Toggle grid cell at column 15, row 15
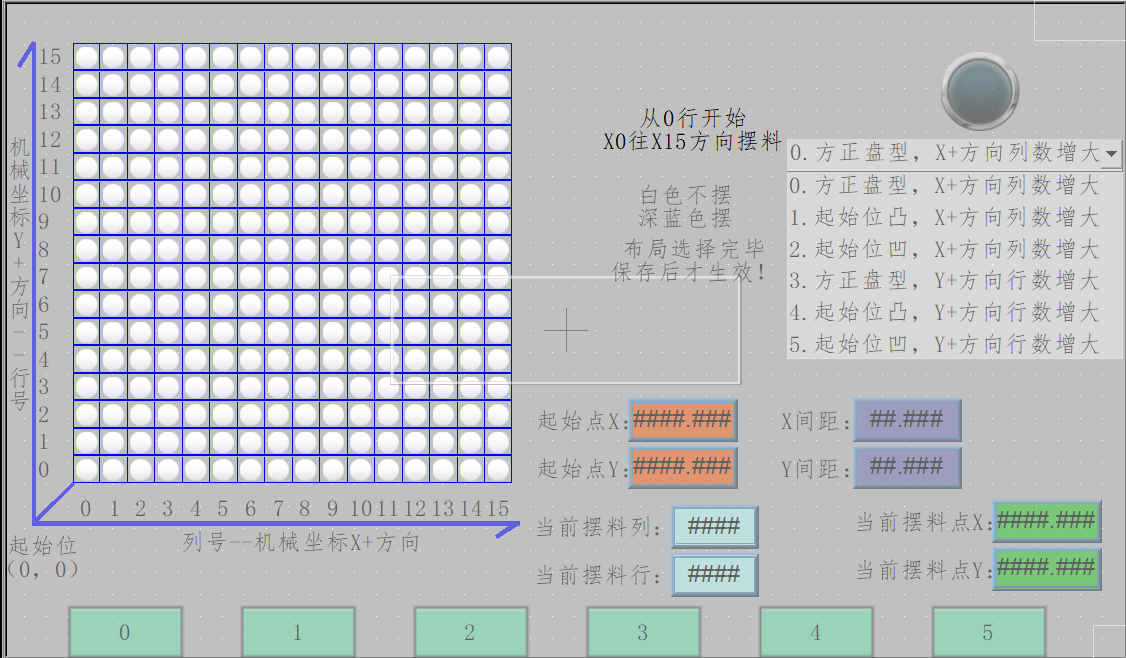 point(498,57)
